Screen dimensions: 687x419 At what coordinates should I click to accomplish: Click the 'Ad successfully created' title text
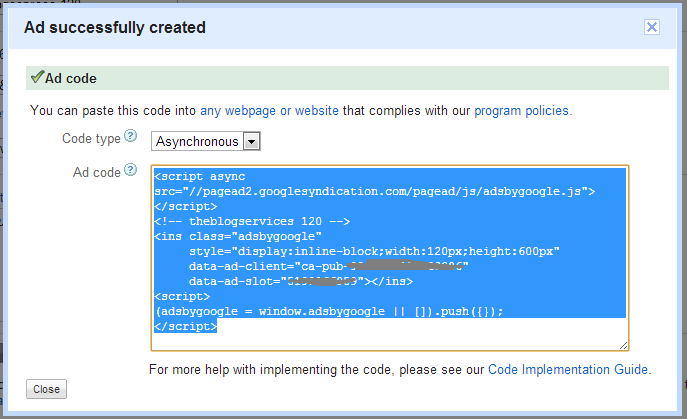115,28
